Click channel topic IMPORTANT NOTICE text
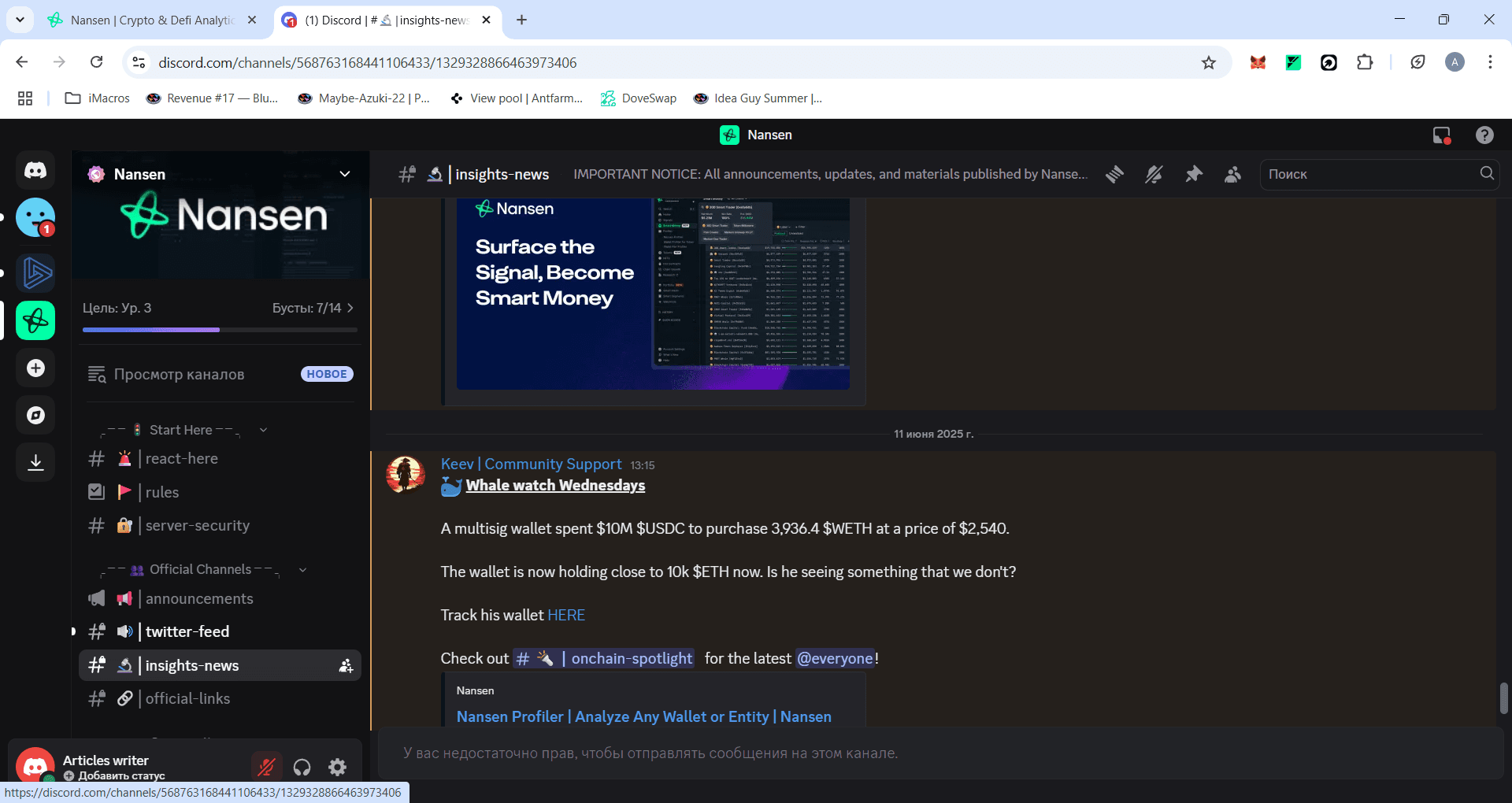 point(830,174)
